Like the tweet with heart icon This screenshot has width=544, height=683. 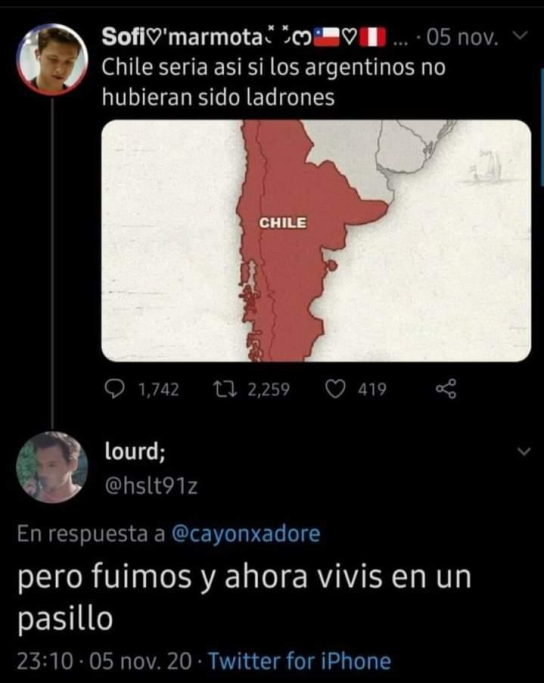tap(335, 389)
